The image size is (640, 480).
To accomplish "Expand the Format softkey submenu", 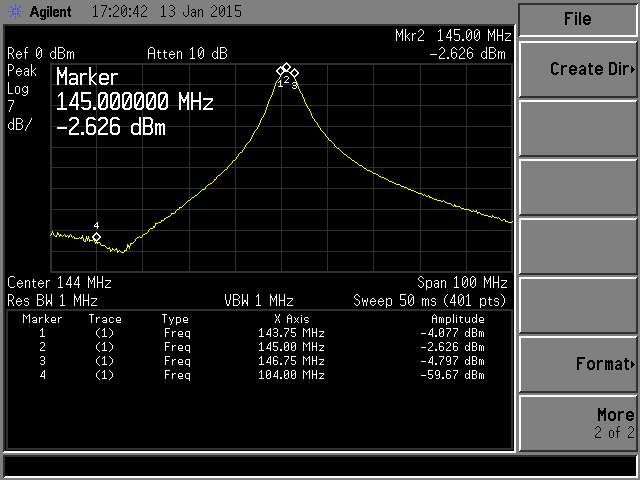I will click(x=578, y=364).
